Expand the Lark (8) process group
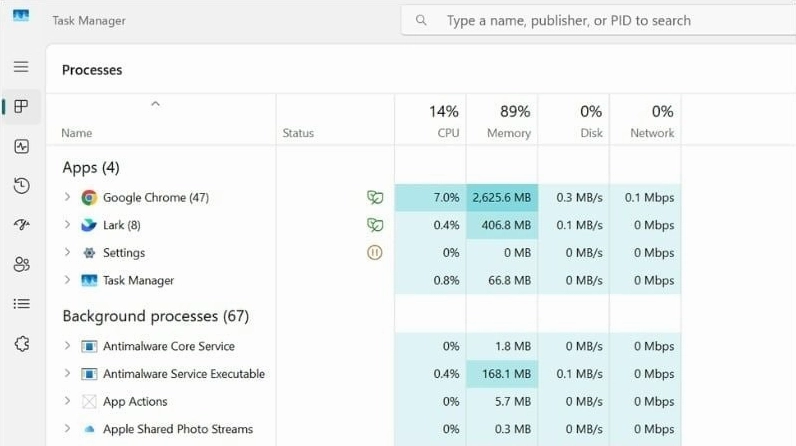The height and width of the screenshot is (446, 796). coord(67,224)
